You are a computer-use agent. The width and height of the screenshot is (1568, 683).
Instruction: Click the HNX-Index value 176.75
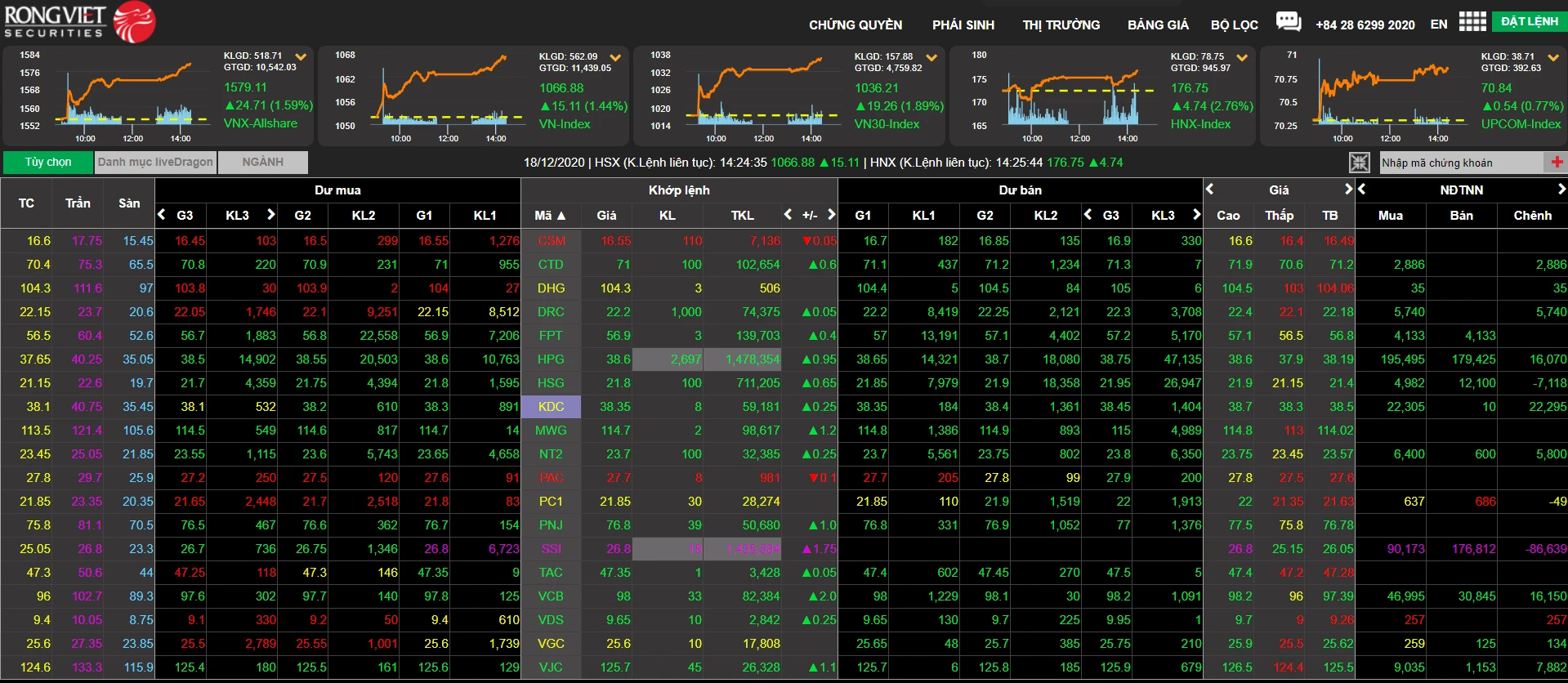point(1190,87)
